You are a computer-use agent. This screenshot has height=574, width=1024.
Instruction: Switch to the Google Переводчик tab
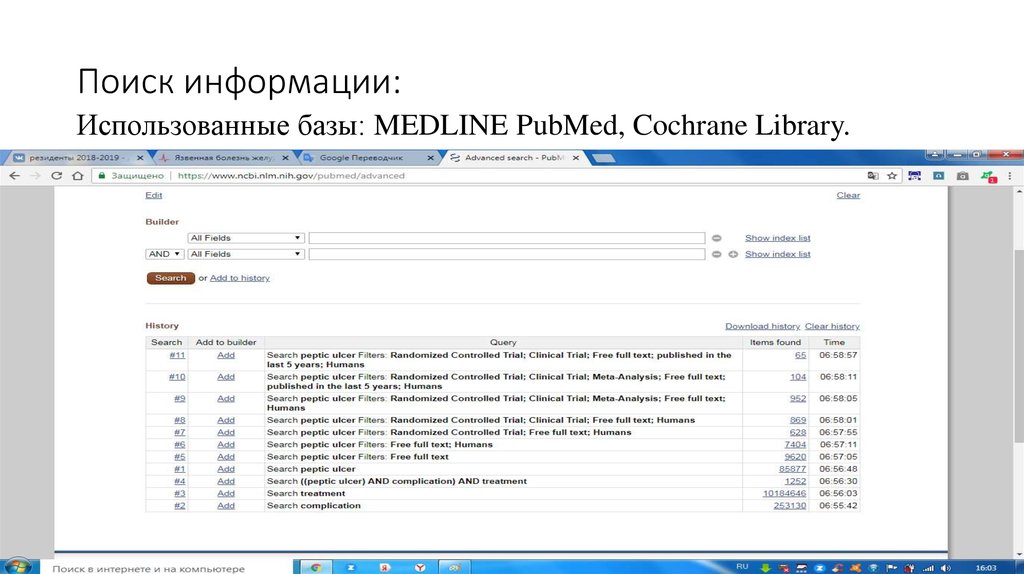click(366, 158)
